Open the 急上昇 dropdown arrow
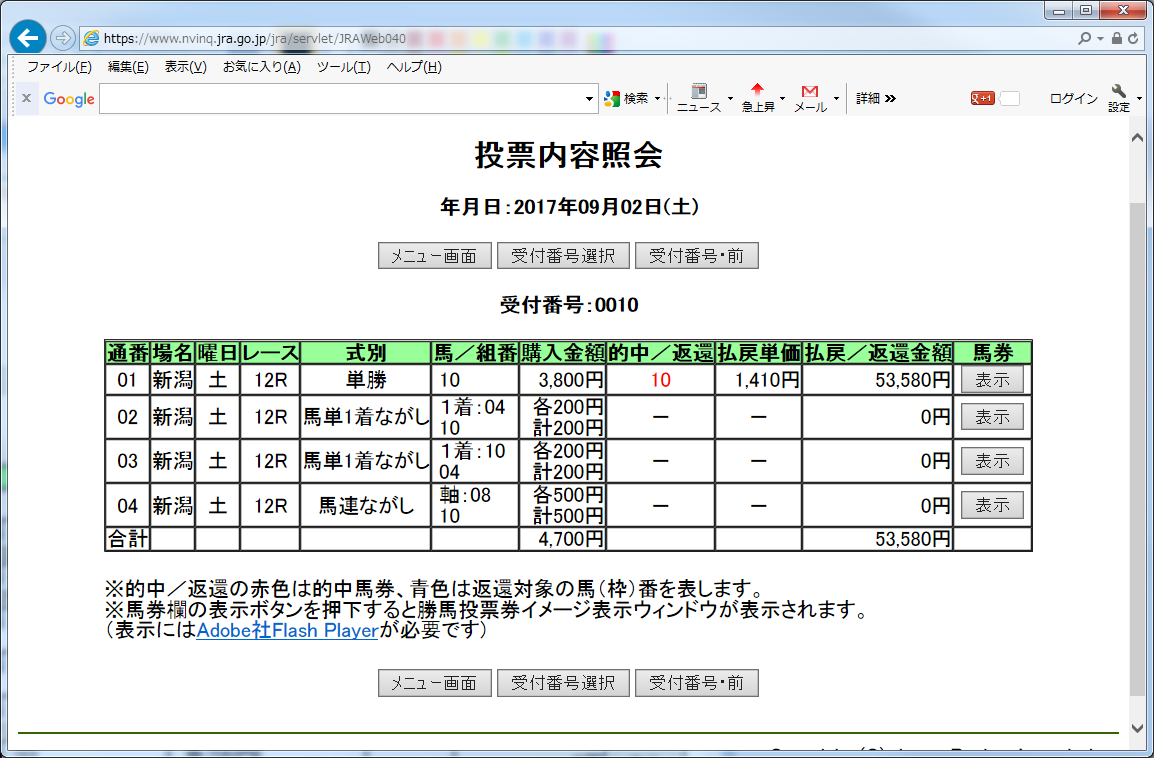1154x758 pixels. point(782,98)
